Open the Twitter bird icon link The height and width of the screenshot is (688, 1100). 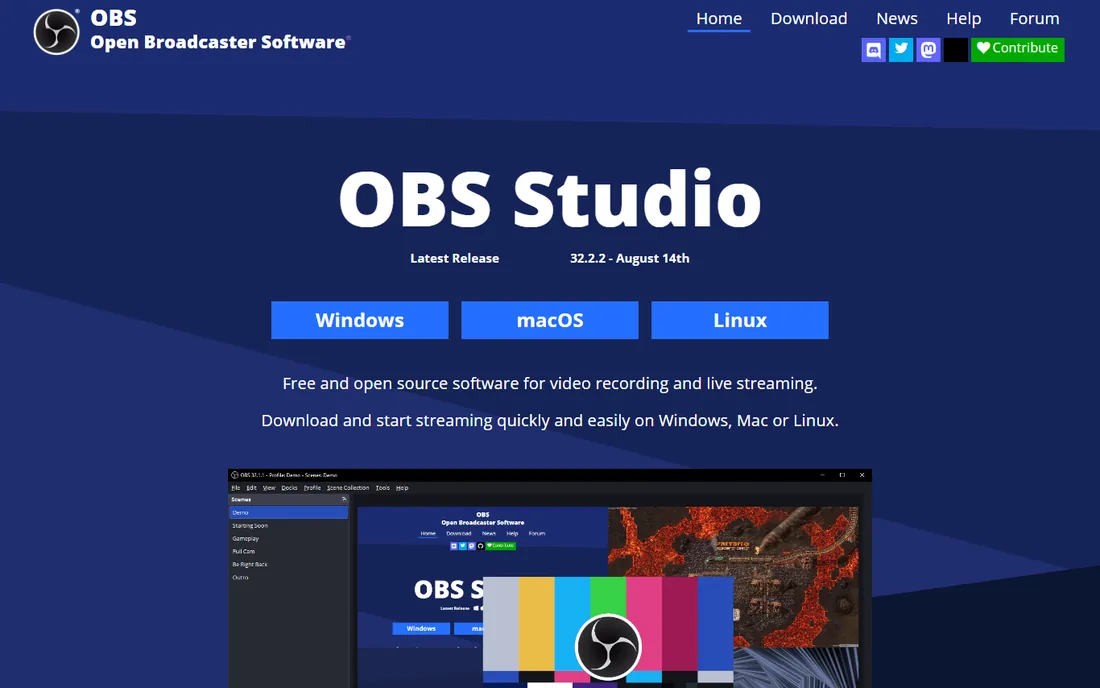coord(901,49)
